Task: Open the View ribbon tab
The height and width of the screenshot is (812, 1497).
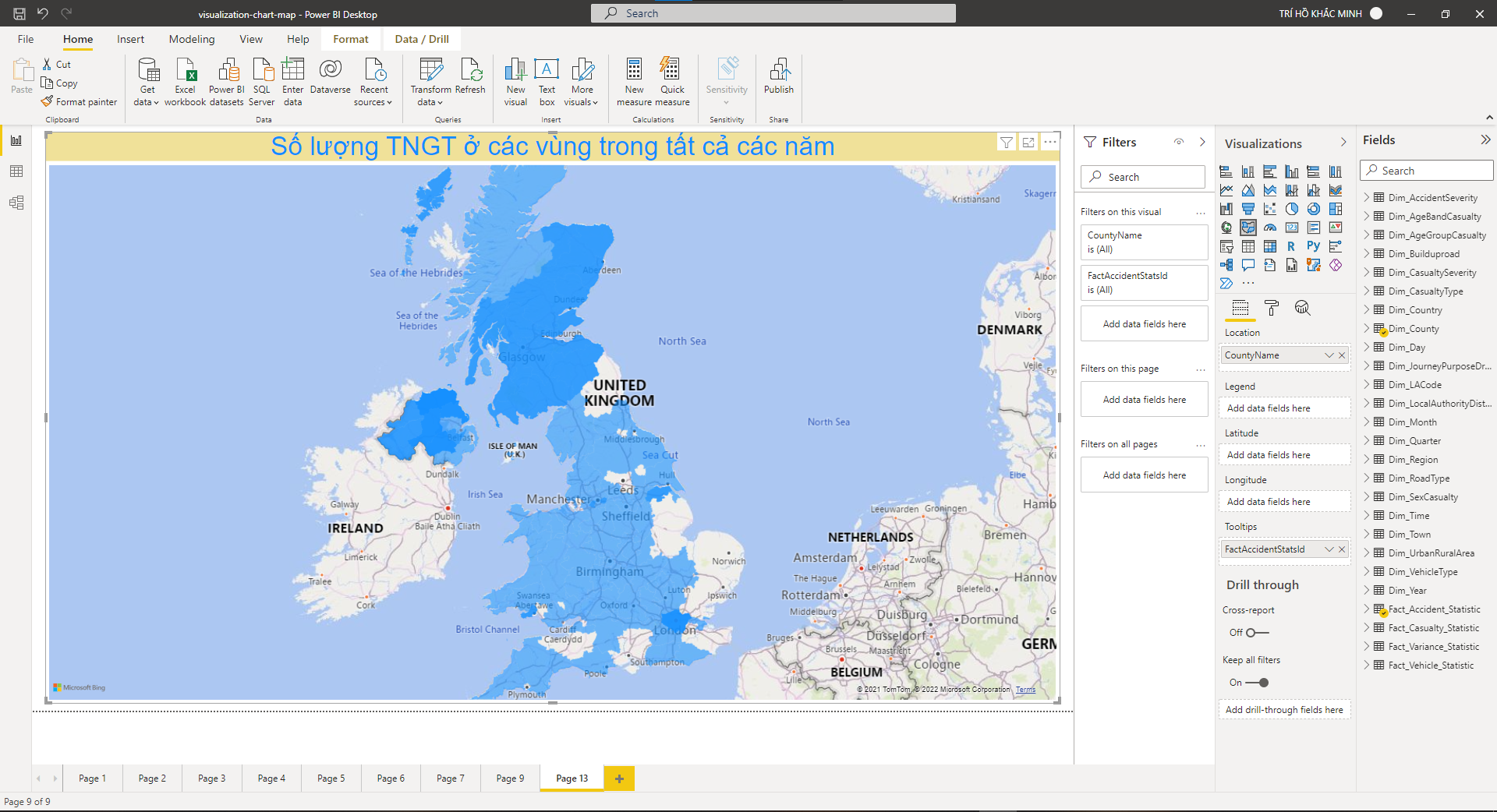Action: [x=251, y=39]
